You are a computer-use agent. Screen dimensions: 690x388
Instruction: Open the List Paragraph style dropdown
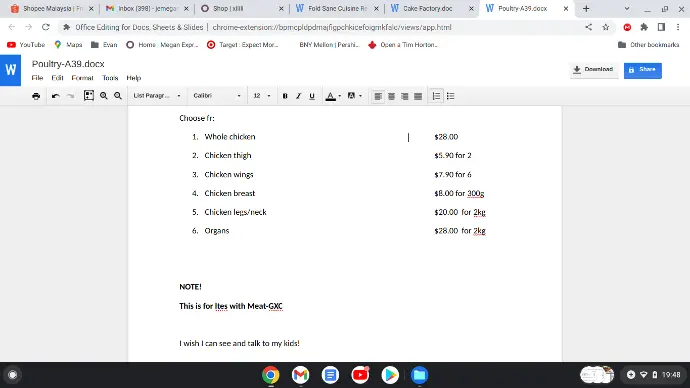[x=157, y=95]
